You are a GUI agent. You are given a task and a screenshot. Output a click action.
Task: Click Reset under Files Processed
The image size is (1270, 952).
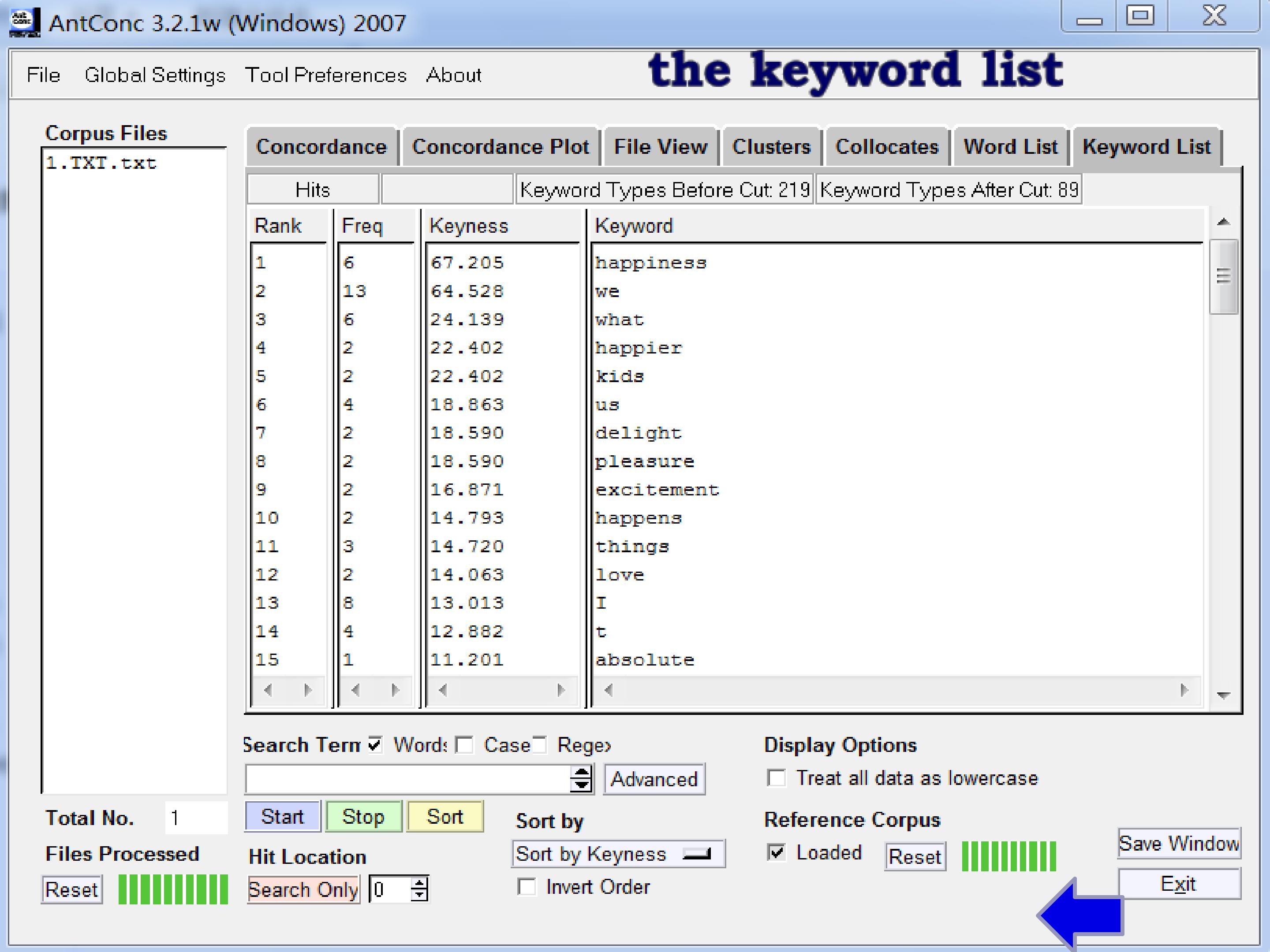tap(72, 889)
